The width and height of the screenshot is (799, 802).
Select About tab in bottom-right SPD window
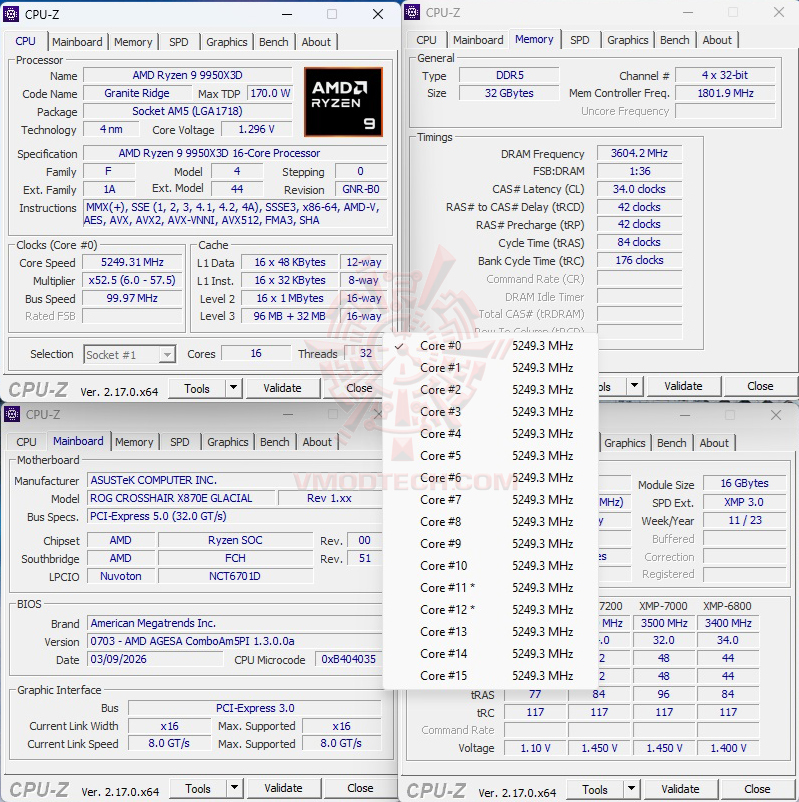714,443
